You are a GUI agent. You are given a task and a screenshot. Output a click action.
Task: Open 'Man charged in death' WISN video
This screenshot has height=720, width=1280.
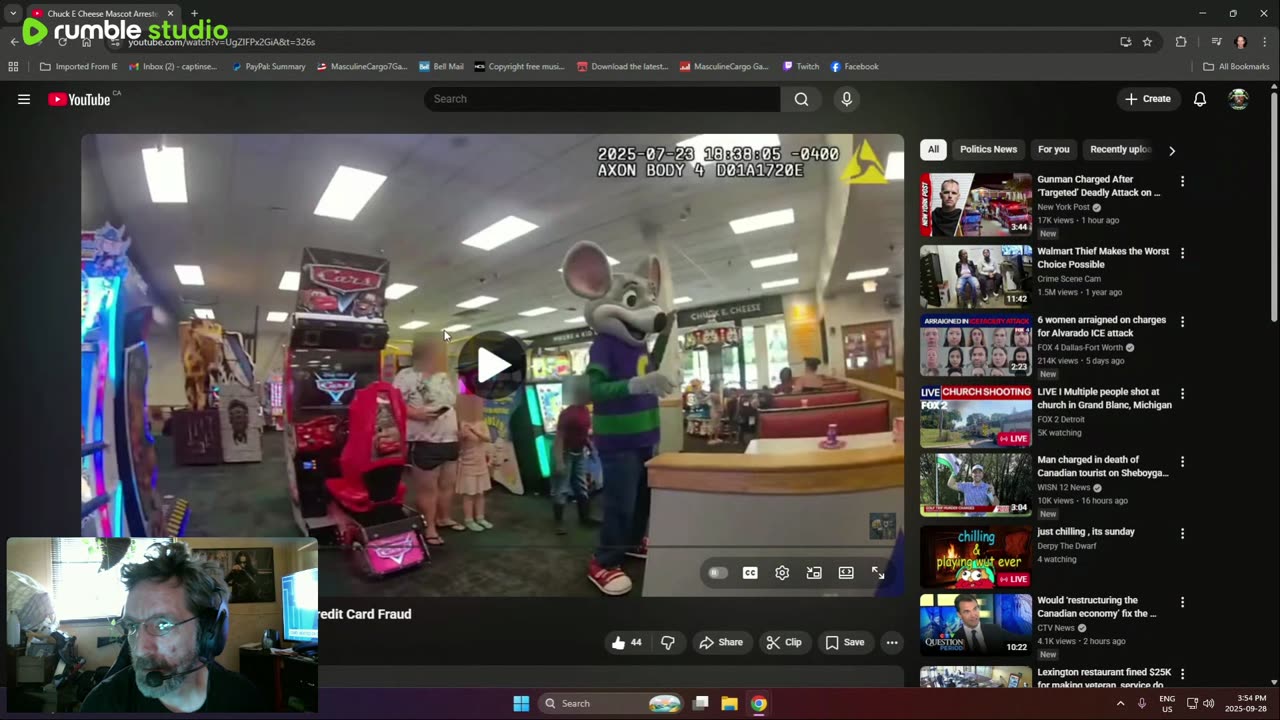(1102, 466)
